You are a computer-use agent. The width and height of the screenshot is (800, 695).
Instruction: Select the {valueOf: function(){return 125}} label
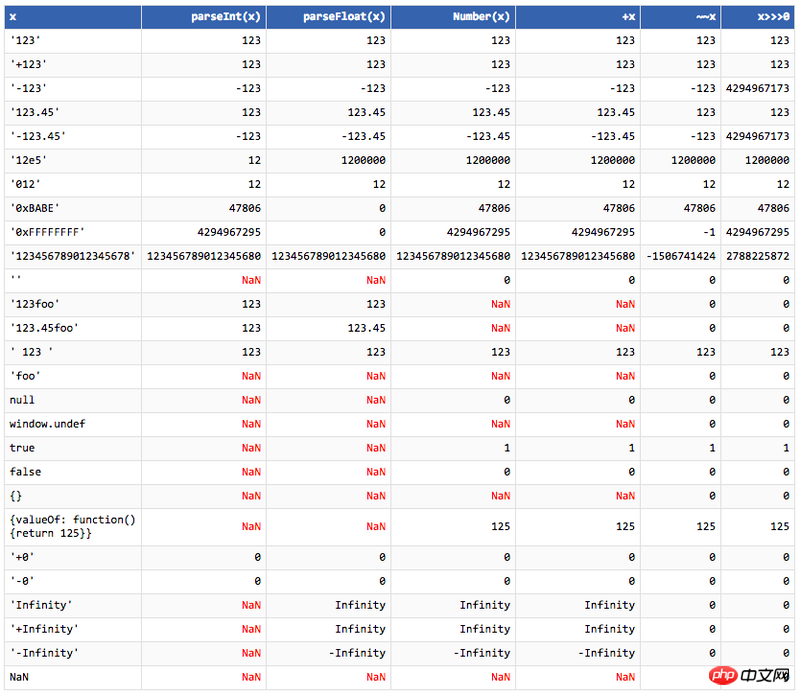(72, 527)
